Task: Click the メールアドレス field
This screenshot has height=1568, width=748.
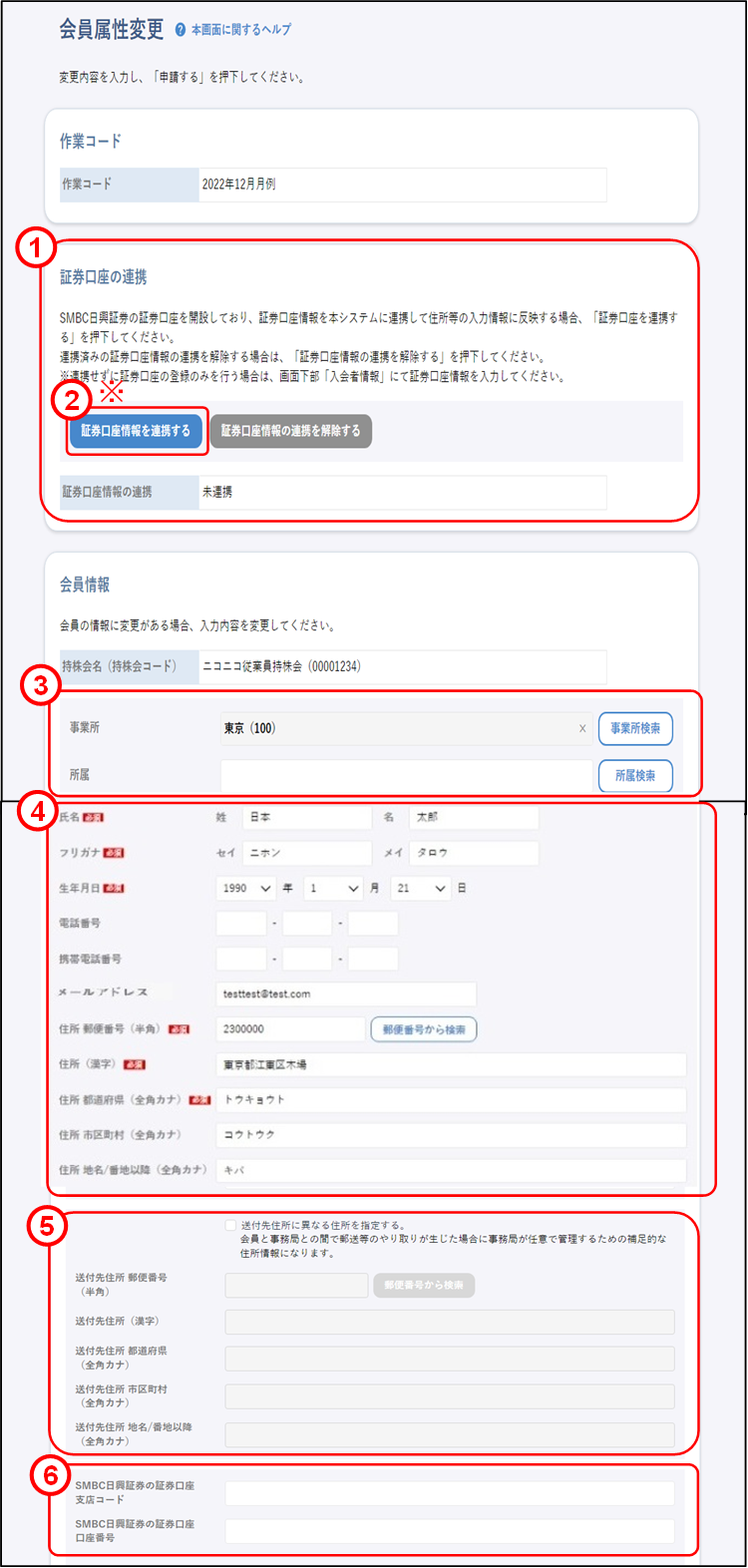Action: pyautogui.click(x=346, y=994)
